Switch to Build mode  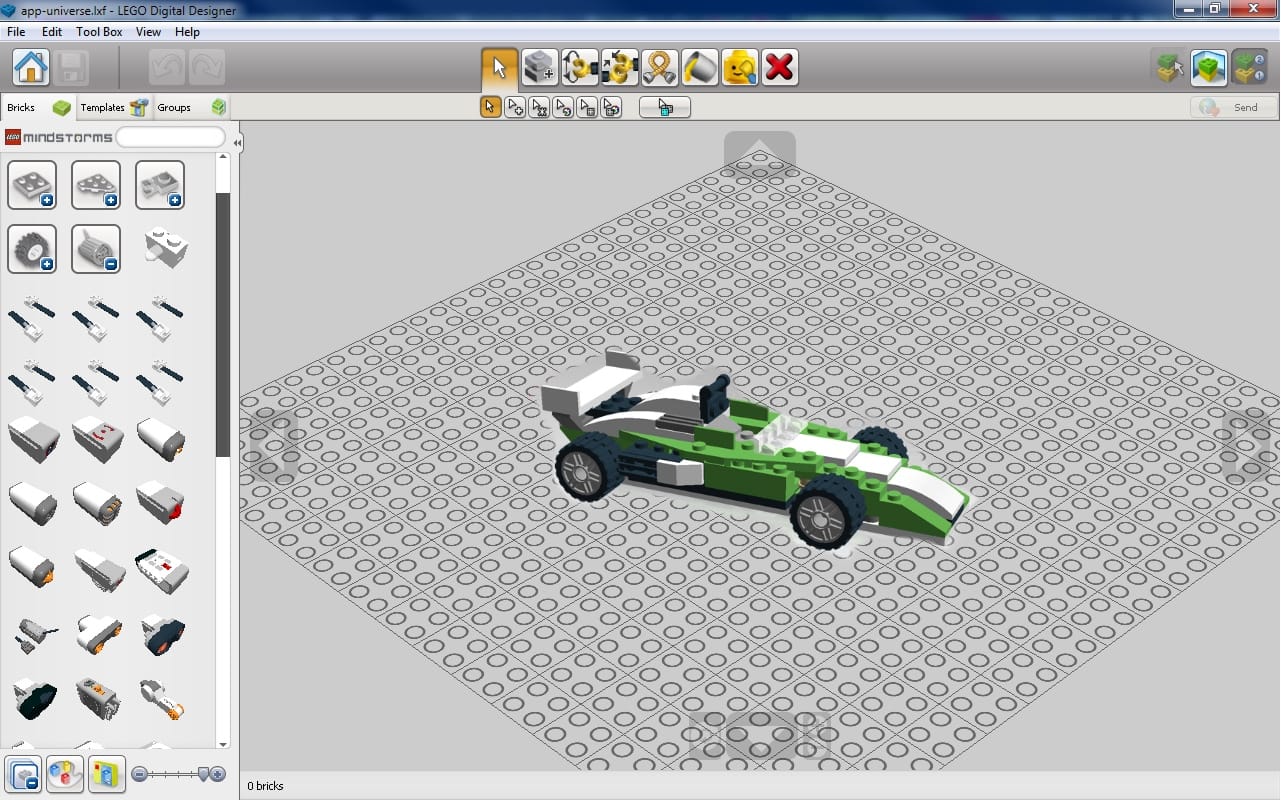tap(1168, 67)
